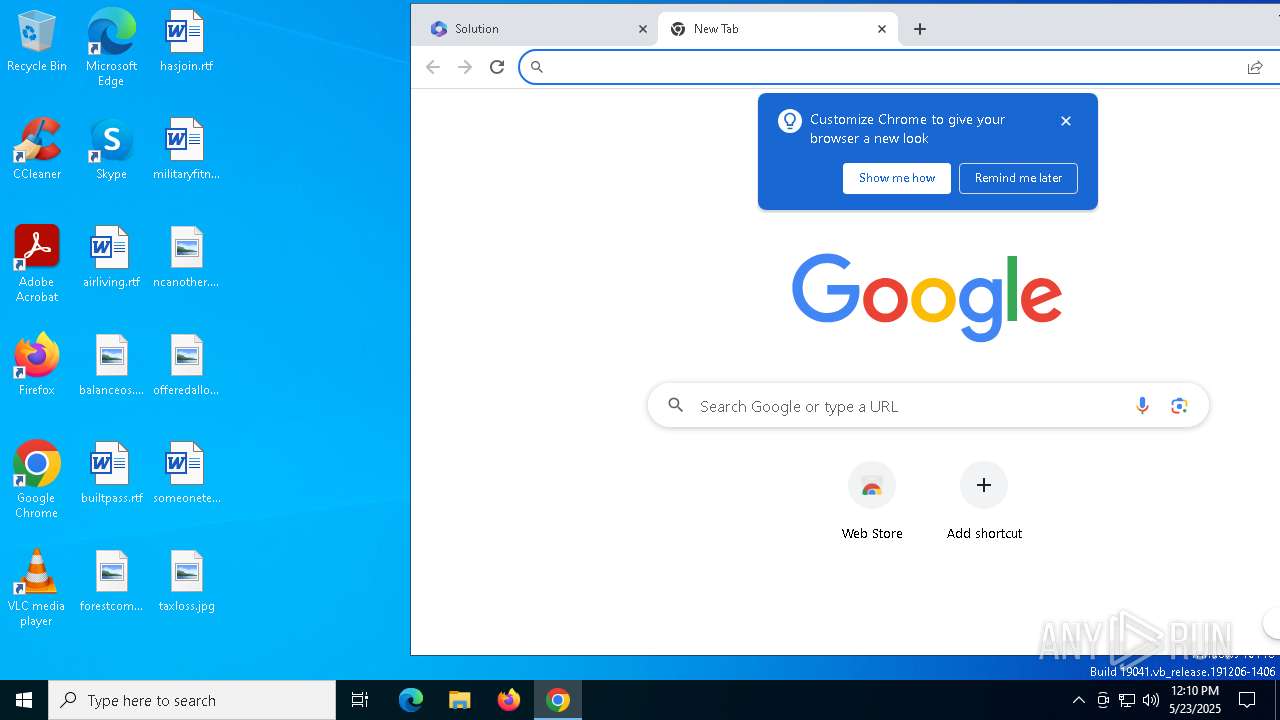Close the Solution tab

click(643, 29)
